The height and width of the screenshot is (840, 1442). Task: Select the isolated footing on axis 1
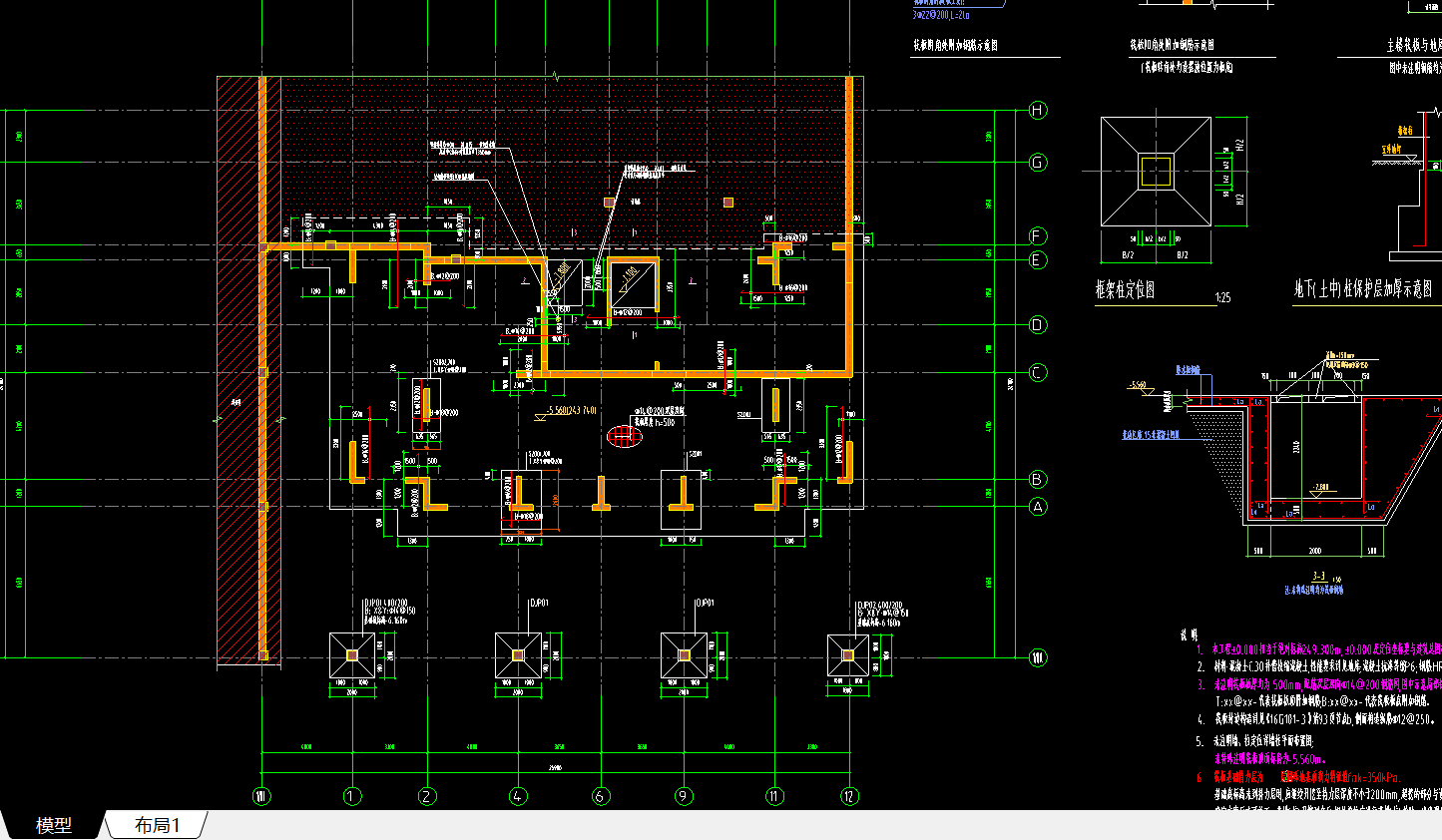(x=352, y=655)
